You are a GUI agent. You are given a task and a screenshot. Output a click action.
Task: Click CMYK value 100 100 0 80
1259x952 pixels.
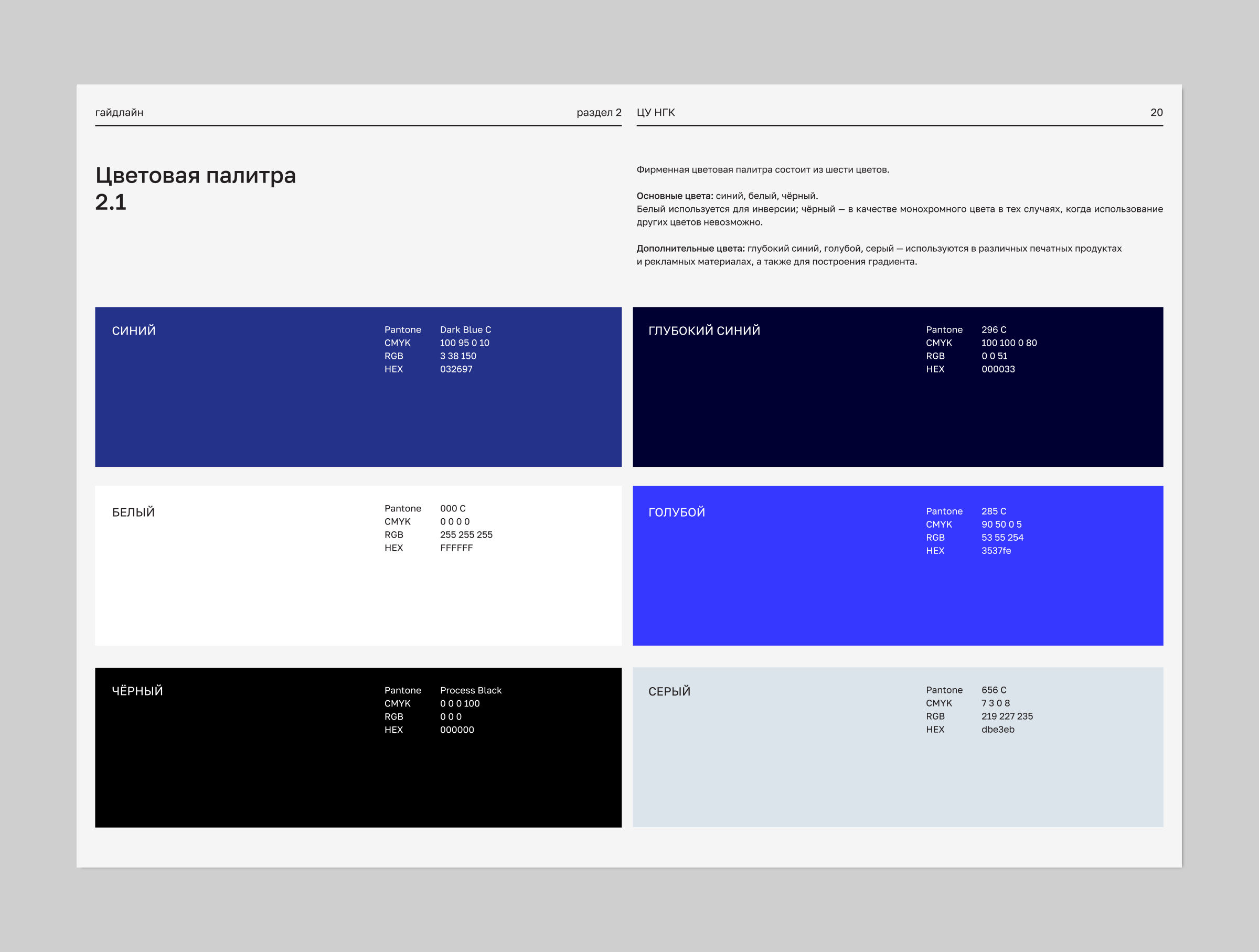1009,343
